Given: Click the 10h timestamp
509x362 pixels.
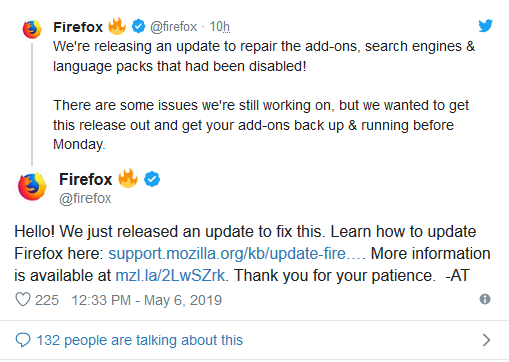Looking at the screenshot, I should pyautogui.click(x=220, y=27).
